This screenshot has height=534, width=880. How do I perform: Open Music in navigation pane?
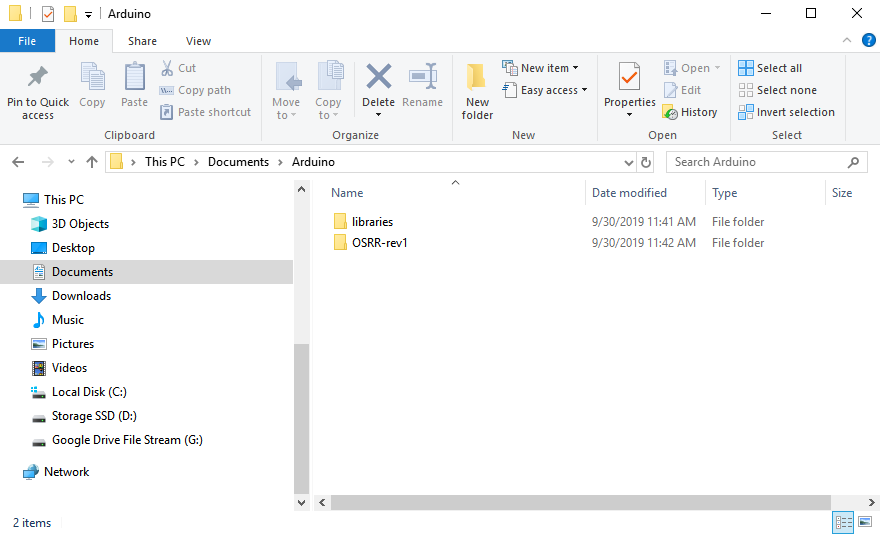click(x=57, y=320)
